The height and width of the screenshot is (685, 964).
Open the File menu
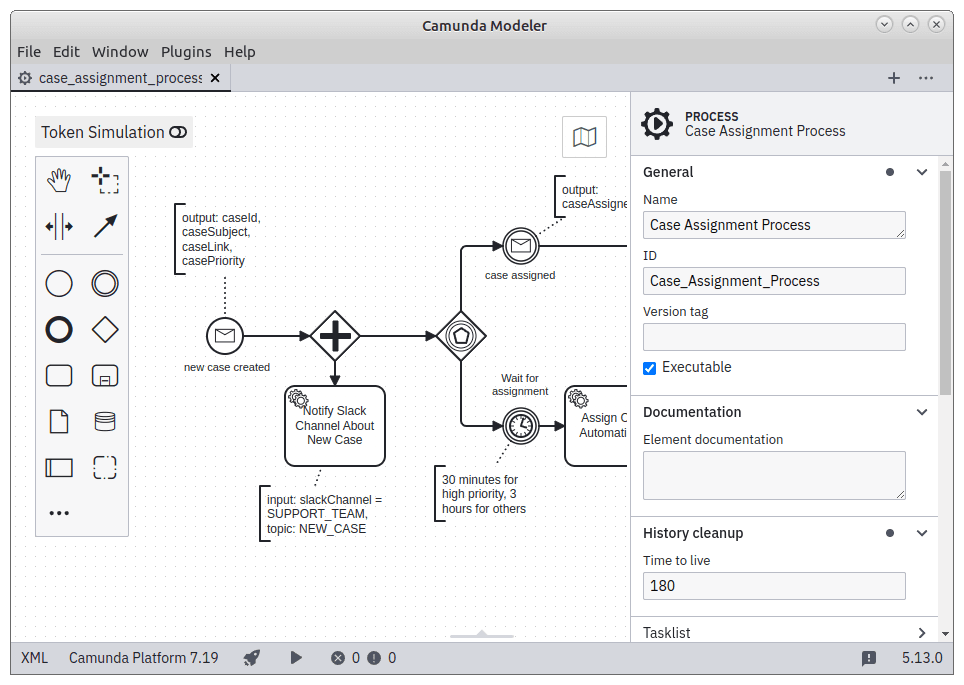pyautogui.click(x=29, y=52)
